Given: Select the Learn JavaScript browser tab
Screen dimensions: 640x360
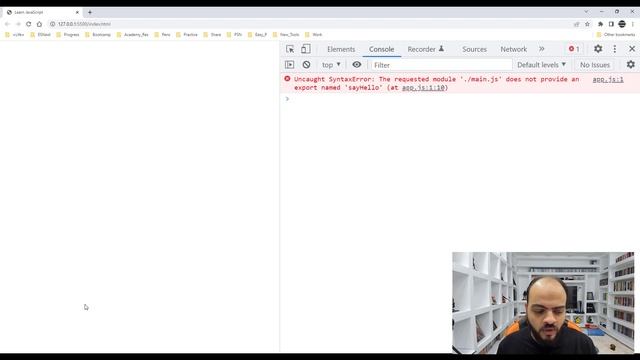Looking at the screenshot, I should point(42,12).
